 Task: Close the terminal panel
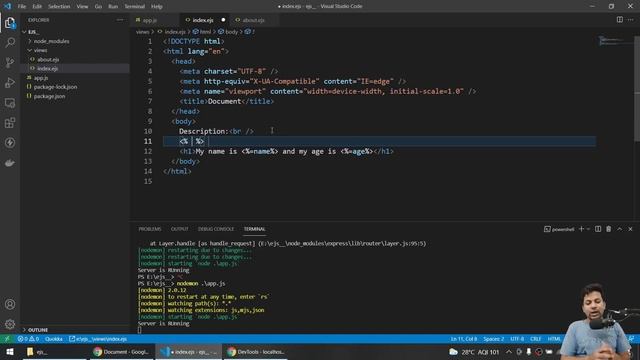coord(630,229)
